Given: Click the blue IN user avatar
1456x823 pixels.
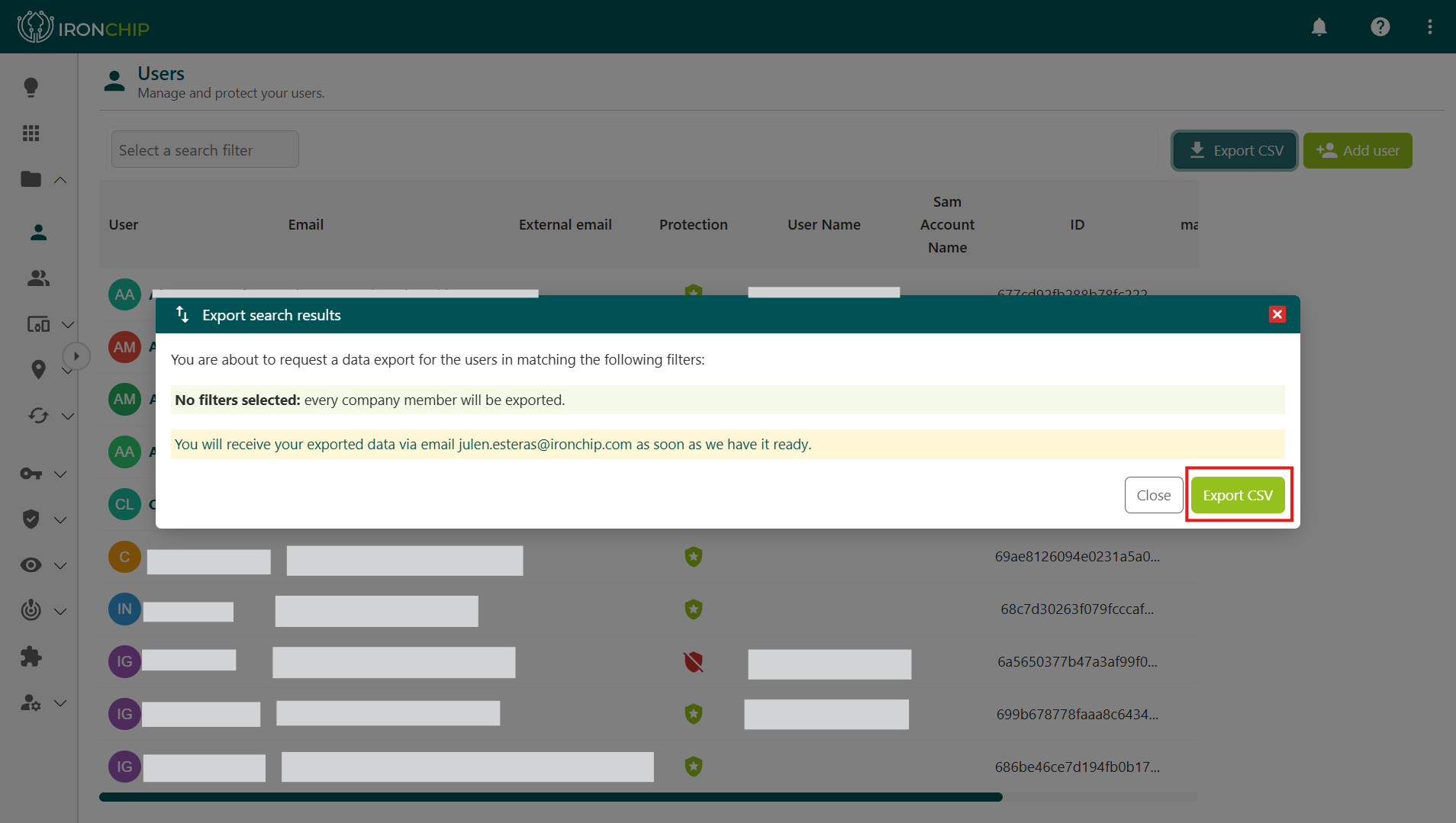Looking at the screenshot, I should click(124, 609).
